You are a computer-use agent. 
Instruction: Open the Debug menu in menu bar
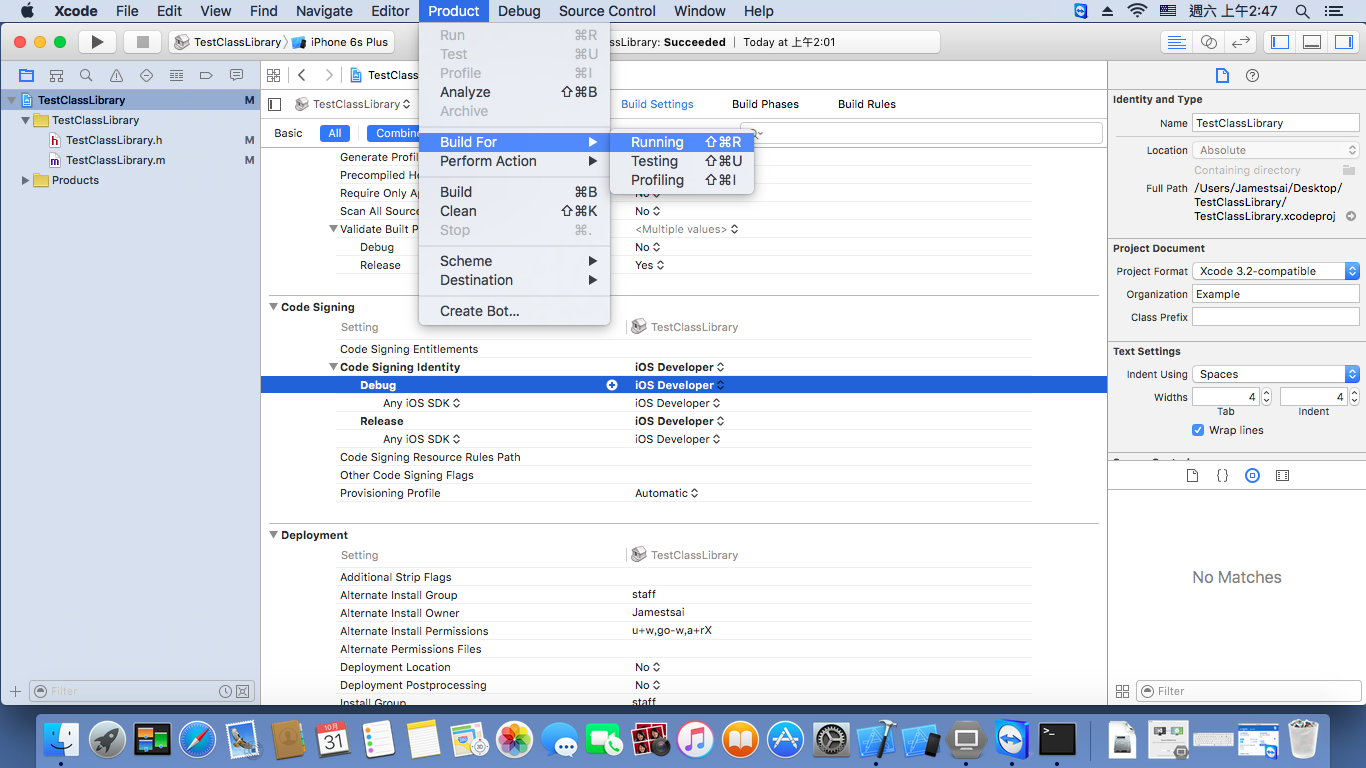coord(519,11)
